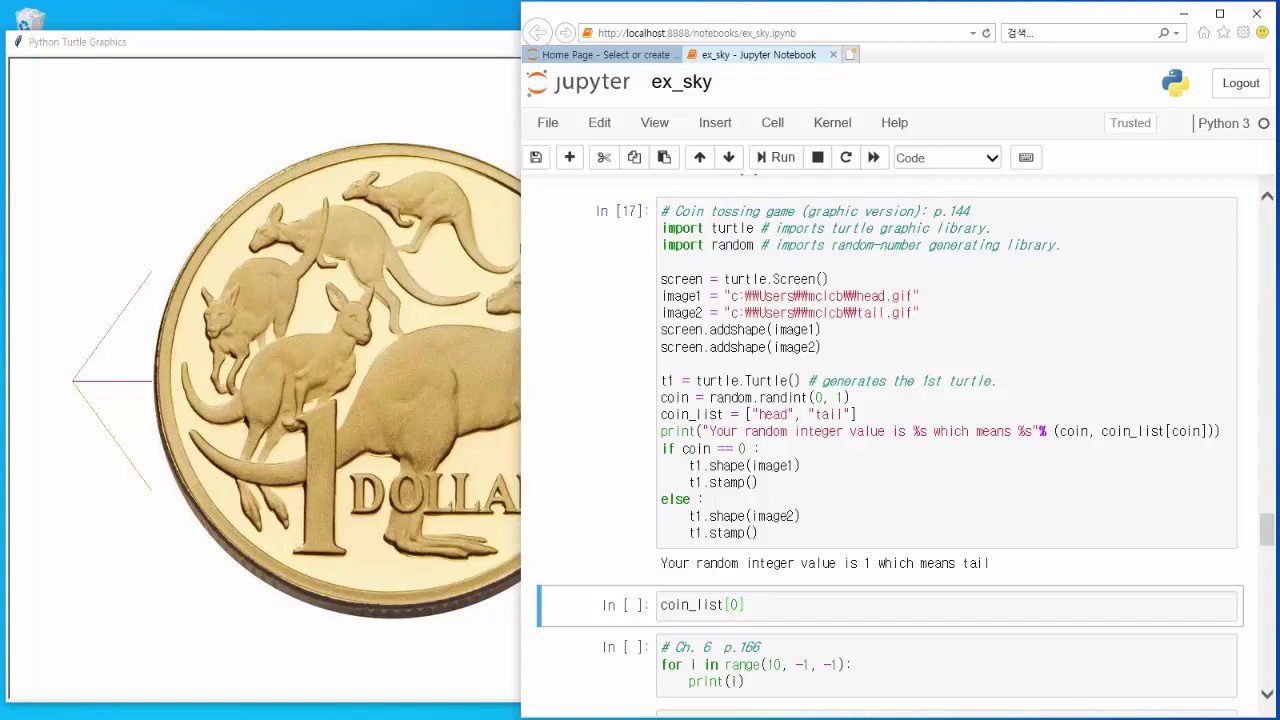Click the Logout button
1280x720 pixels.
(1240, 83)
